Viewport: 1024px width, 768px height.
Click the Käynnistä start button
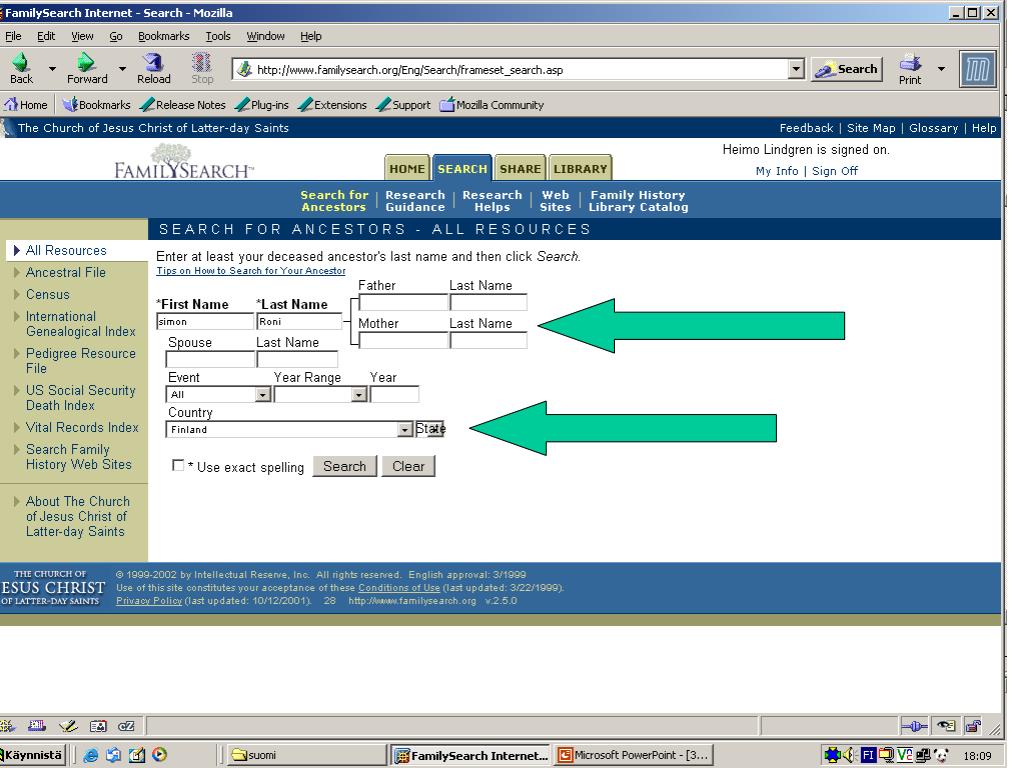(x=33, y=755)
